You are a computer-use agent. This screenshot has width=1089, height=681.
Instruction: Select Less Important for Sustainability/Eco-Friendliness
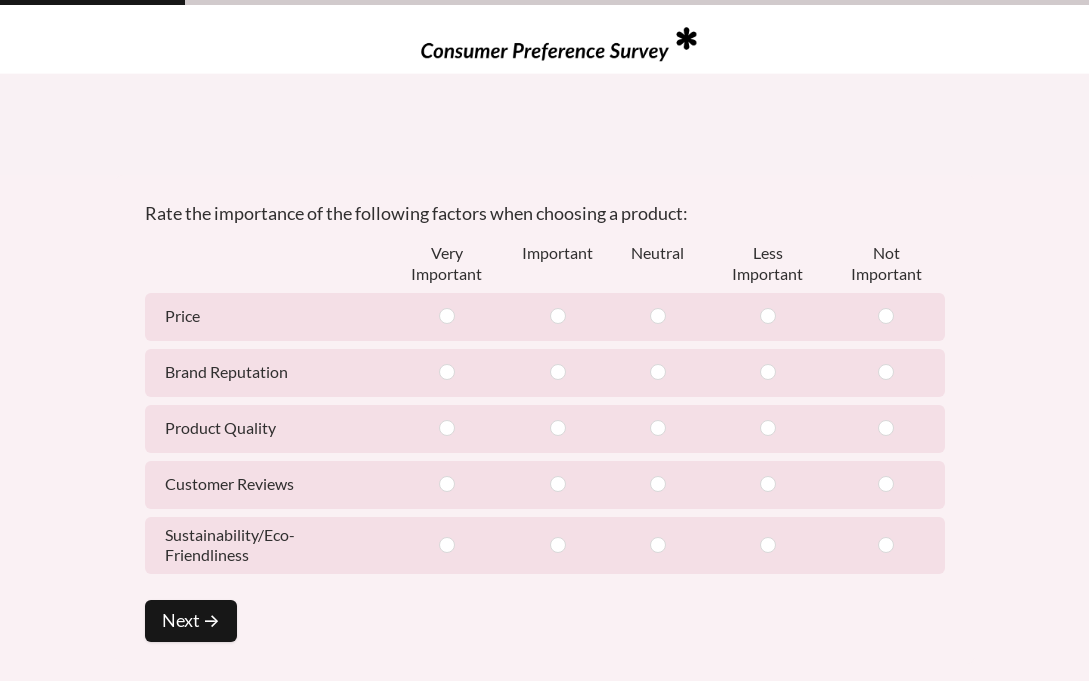click(768, 545)
